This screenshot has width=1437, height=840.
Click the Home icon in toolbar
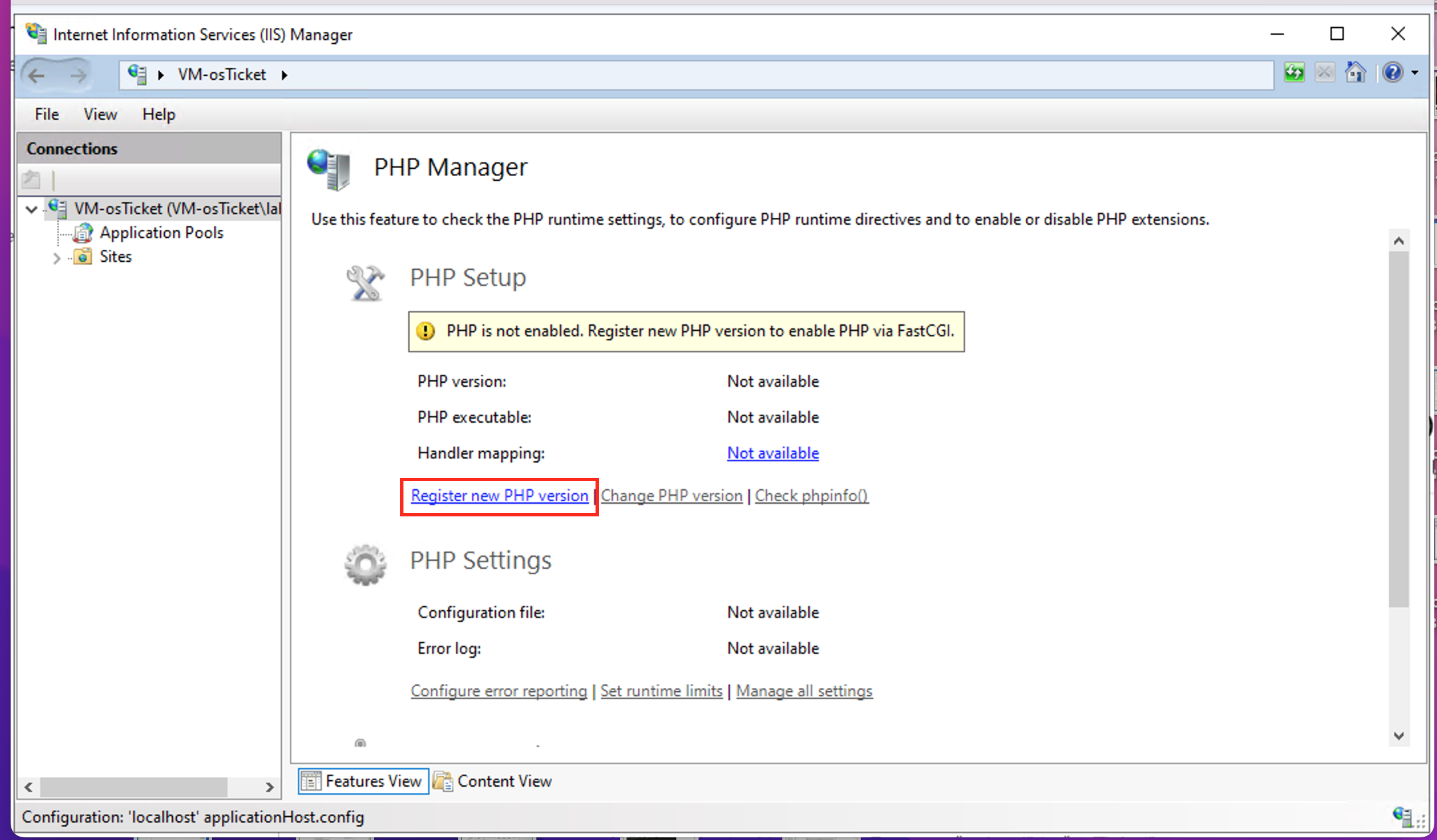[1355, 72]
